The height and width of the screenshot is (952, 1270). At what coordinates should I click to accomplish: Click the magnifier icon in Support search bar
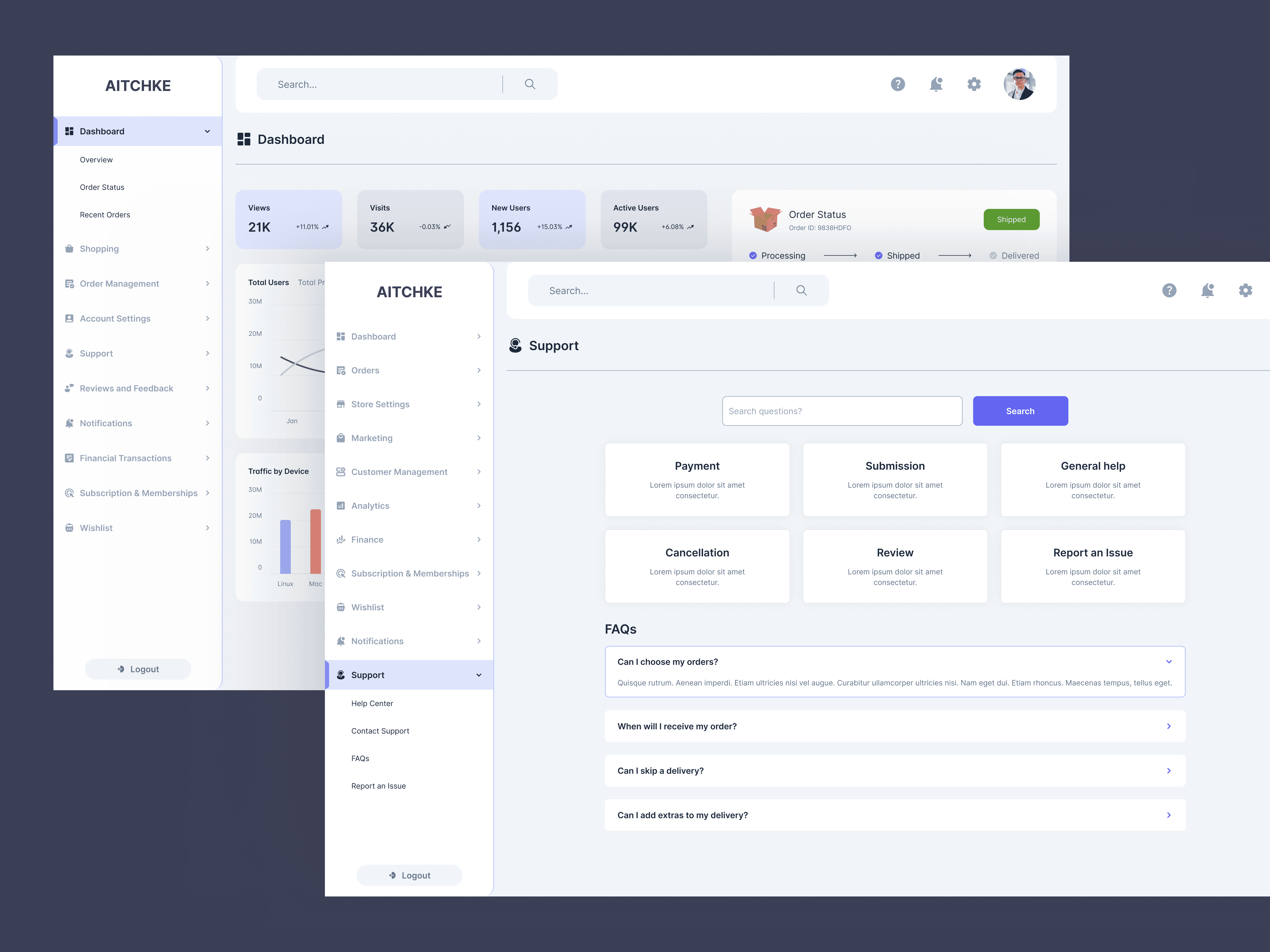[801, 290]
